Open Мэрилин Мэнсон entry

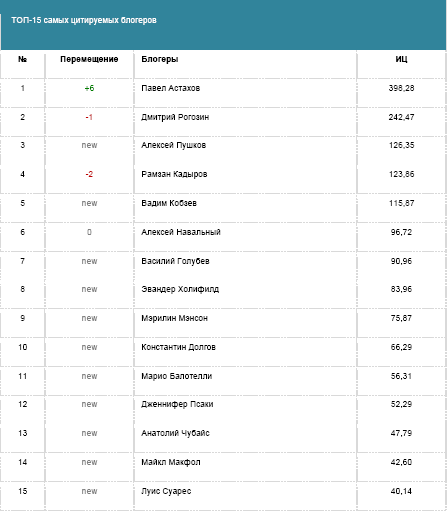174,318
